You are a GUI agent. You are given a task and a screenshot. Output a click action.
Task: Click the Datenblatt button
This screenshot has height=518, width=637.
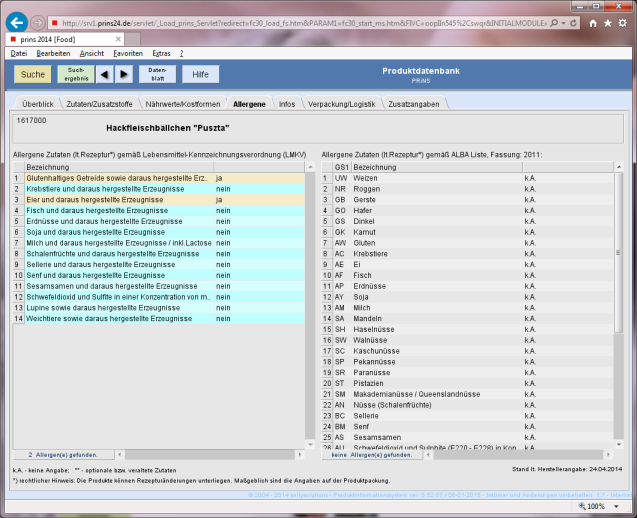click(x=157, y=74)
